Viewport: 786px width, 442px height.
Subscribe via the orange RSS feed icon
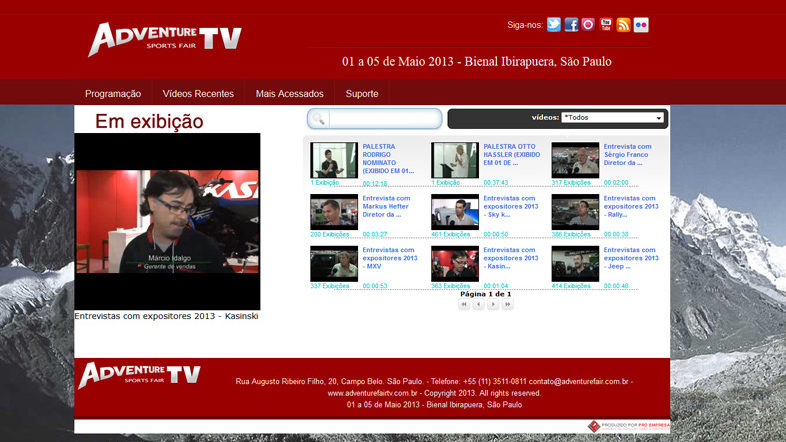(623, 25)
